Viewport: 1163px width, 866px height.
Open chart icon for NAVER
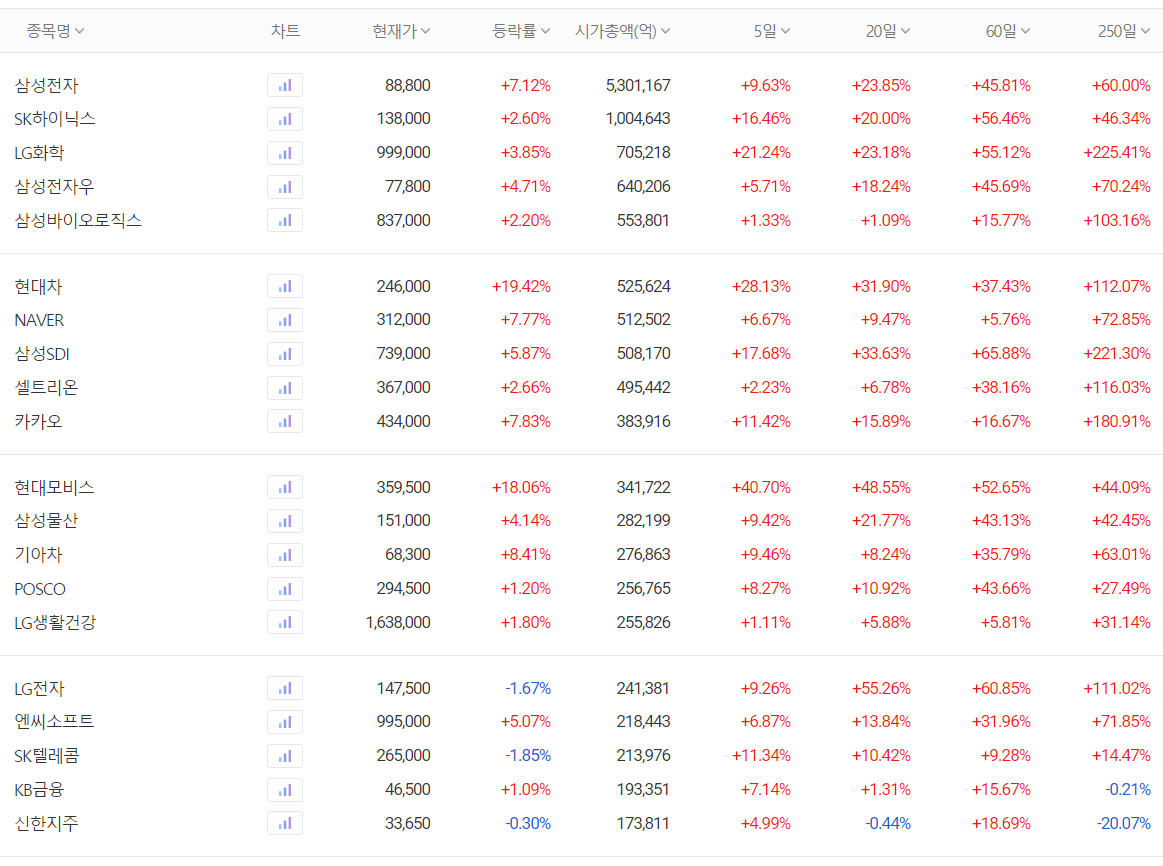click(x=285, y=320)
